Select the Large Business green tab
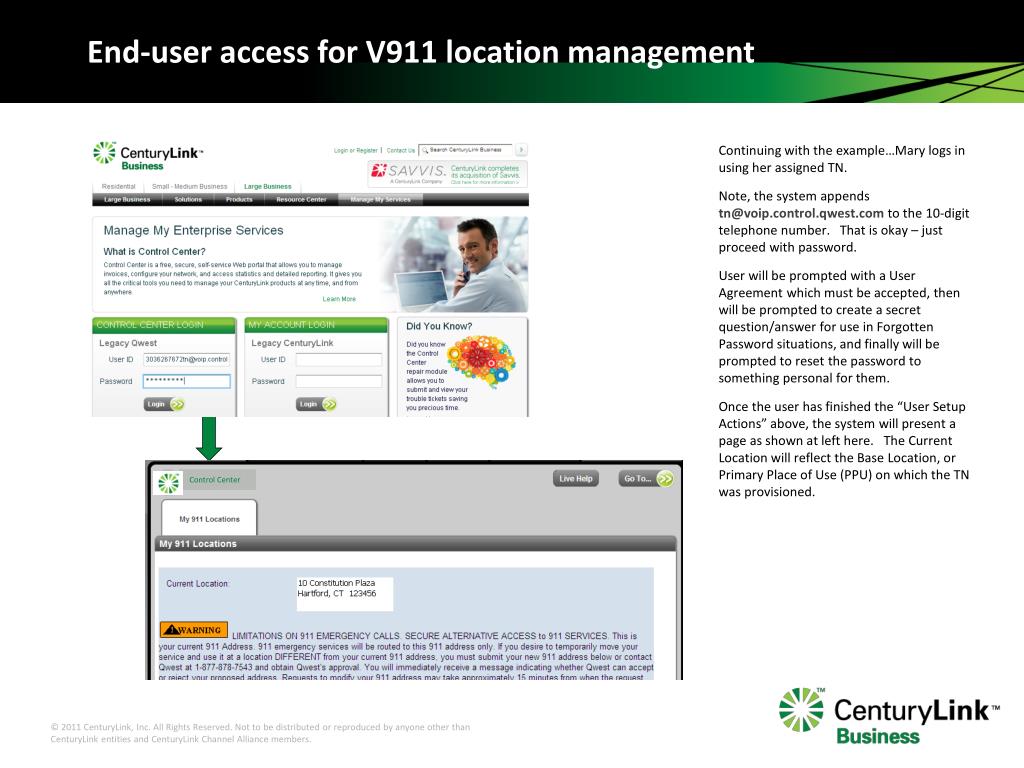Viewport: 1024px width, 768px height. 268,187
